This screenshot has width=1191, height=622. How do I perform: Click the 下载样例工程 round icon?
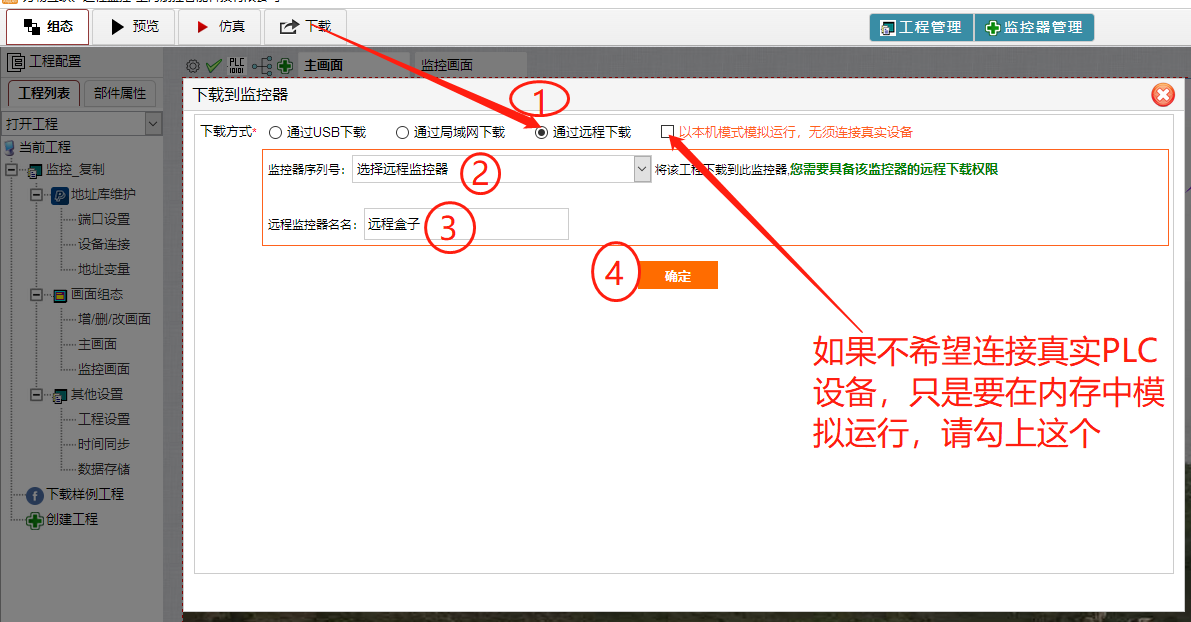pyautogui.click(x=35, y=495)
